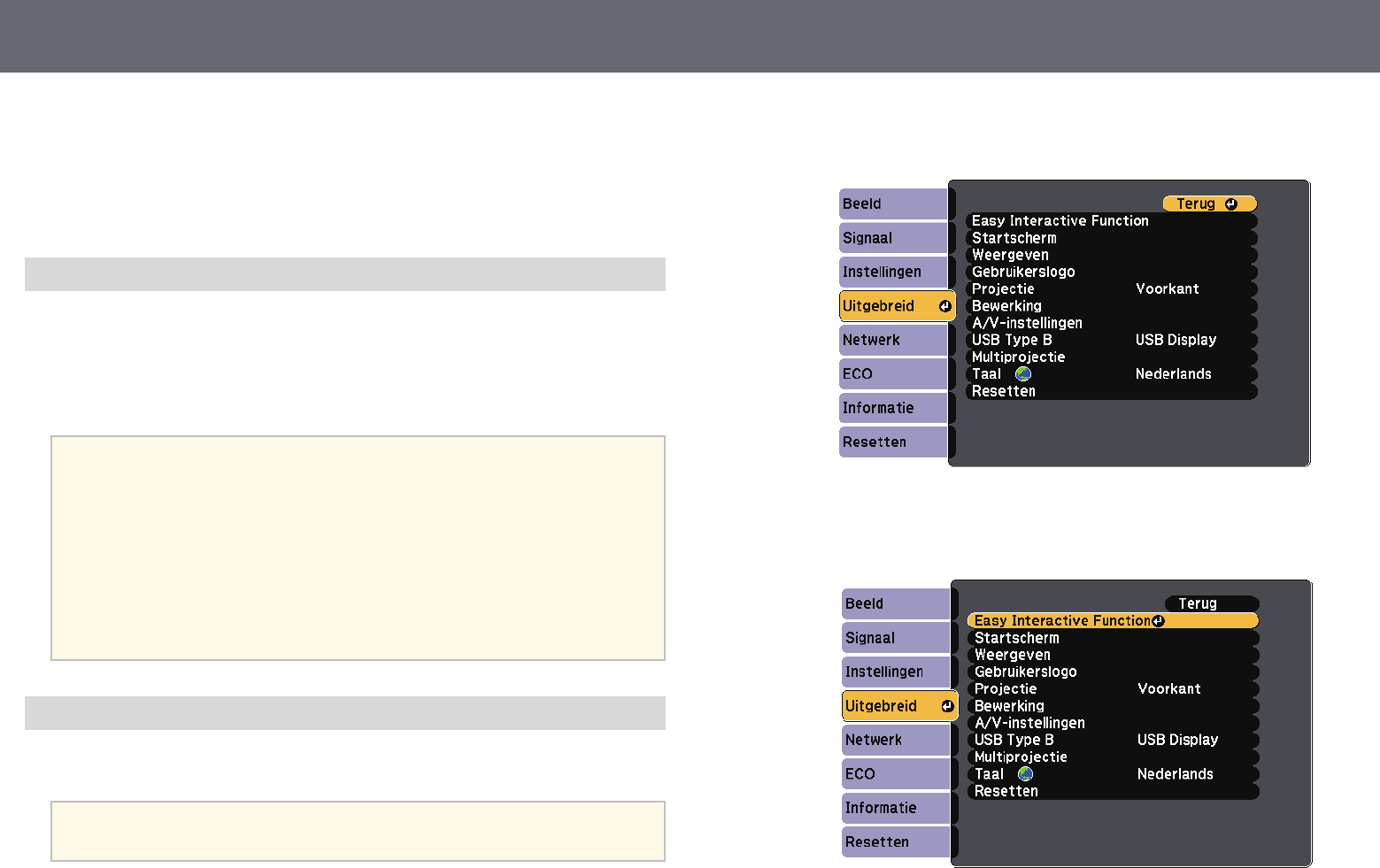The height and width of the screenshot is (868, 1380).
Task: Choose Multiprojectie in the lower menu list
Action: [1114, 757]
